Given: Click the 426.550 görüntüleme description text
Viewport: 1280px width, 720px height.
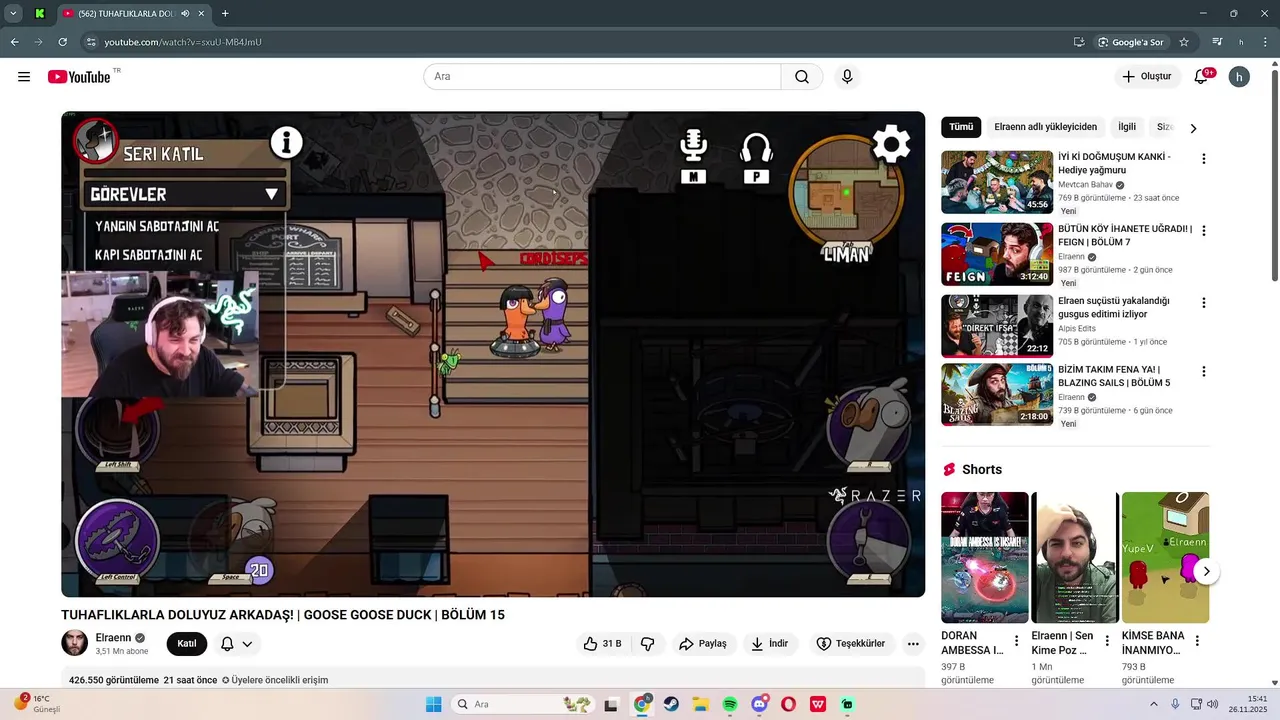Looking at the screenshot, I should [x=113, y=680].
